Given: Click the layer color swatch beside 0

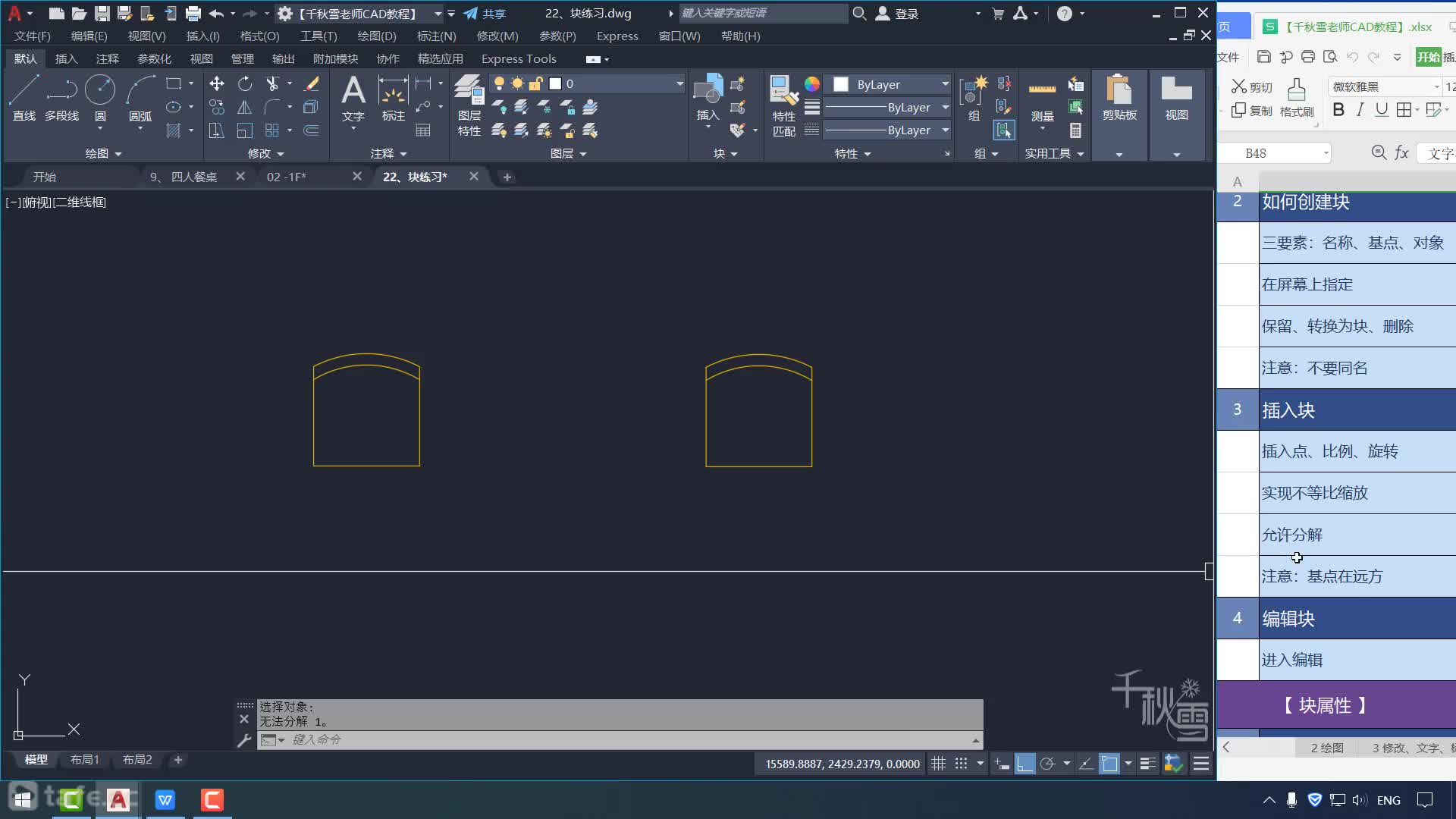Looking at the screenshot, I should (x=555, y=83).
